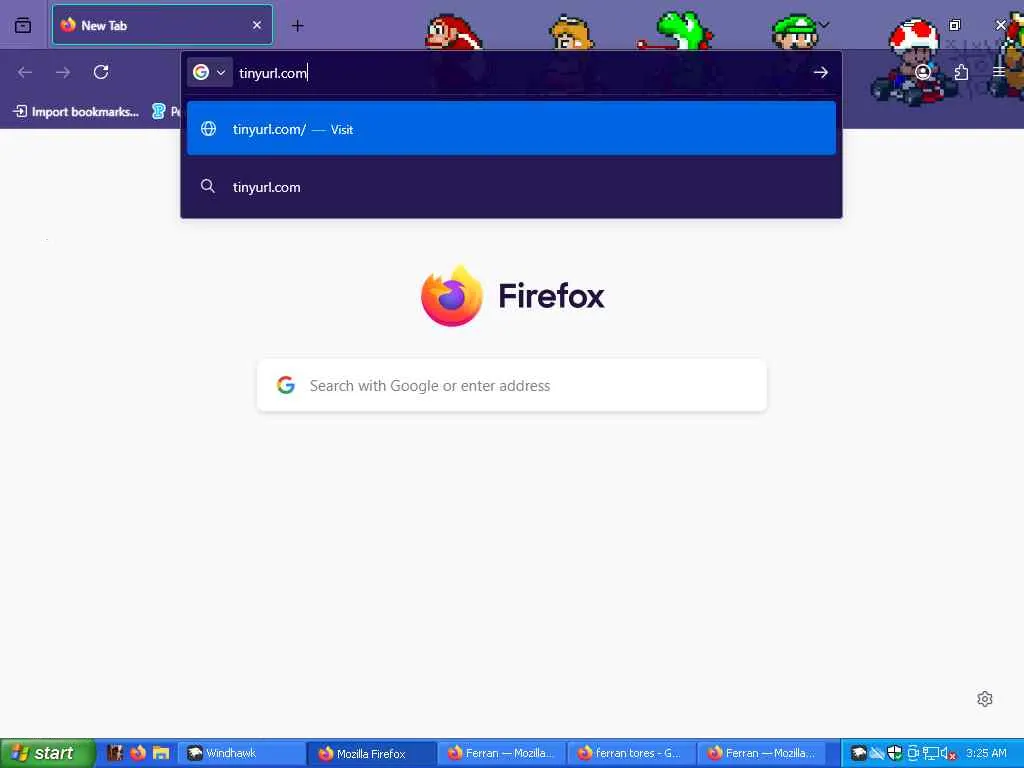Click the security shield tray icon
Viewport: 1024px width, 768px height.
(895, 753)
